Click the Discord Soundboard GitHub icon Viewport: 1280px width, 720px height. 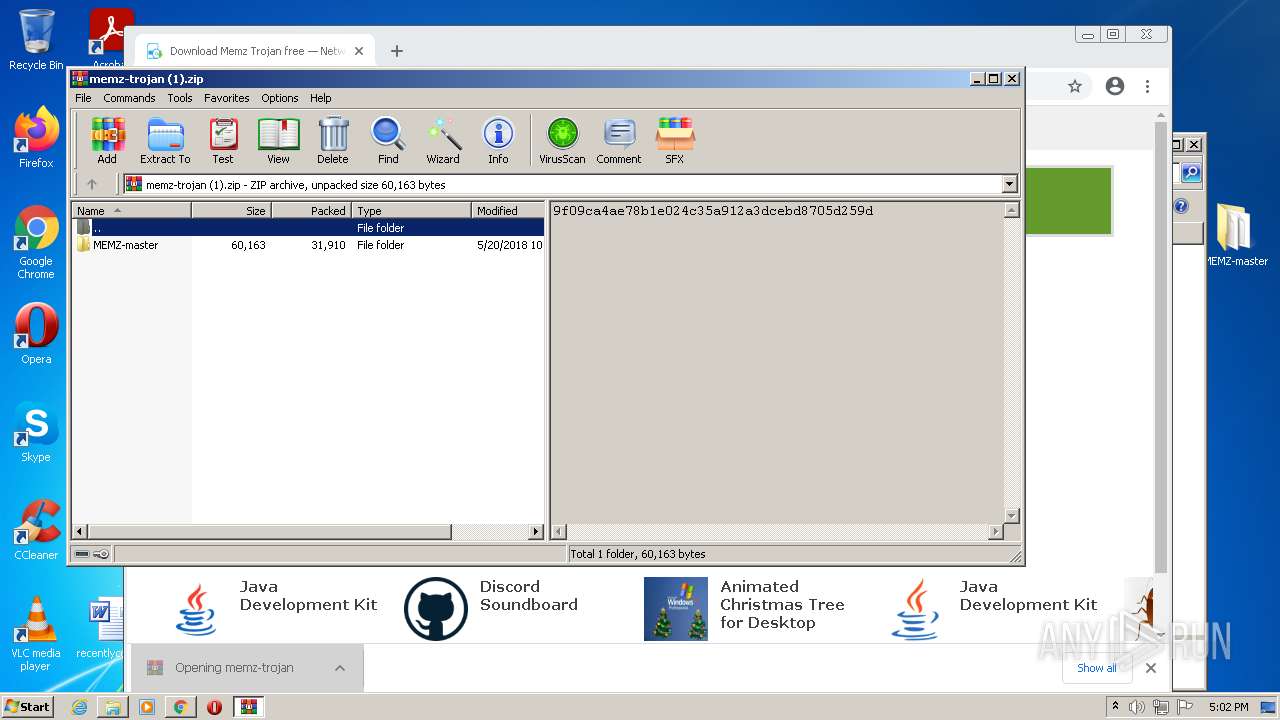pyautogui.click(x=436, y=609)
